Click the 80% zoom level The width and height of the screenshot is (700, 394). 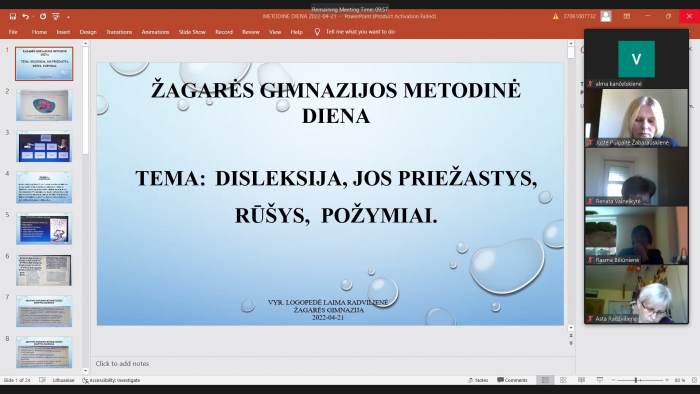(679, 380)
